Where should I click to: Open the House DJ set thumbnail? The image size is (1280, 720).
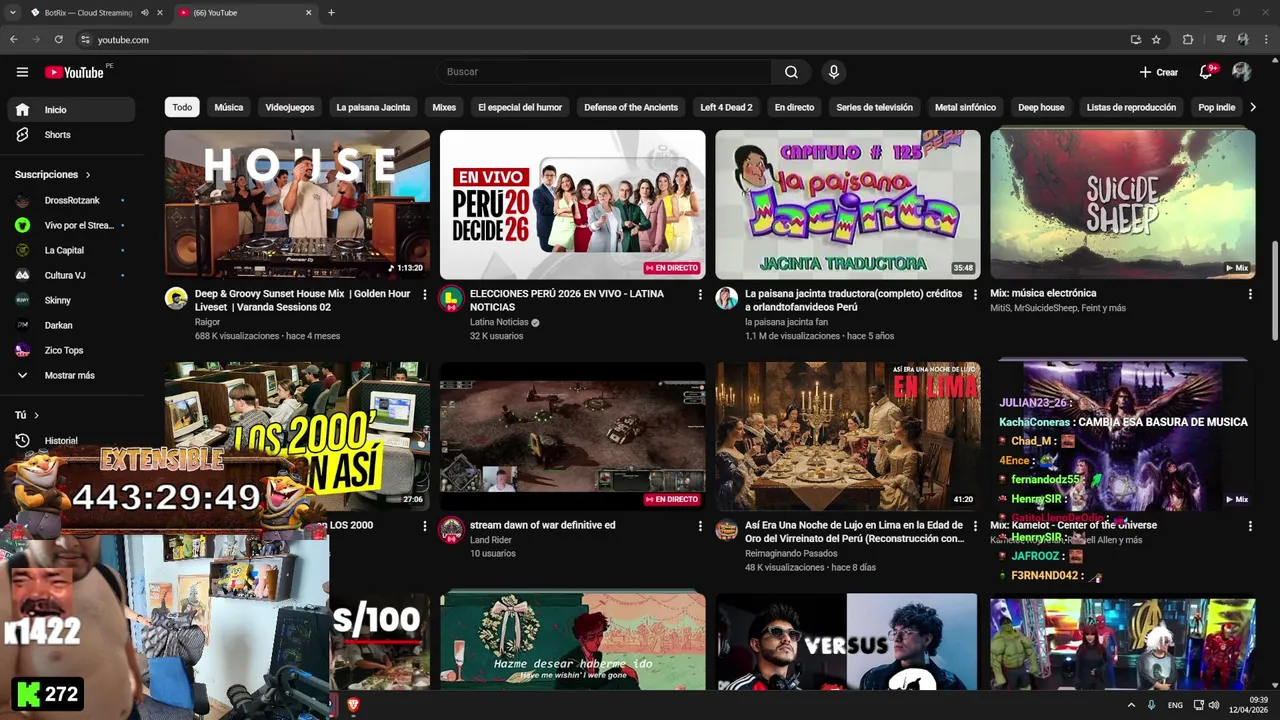[297, 204]
